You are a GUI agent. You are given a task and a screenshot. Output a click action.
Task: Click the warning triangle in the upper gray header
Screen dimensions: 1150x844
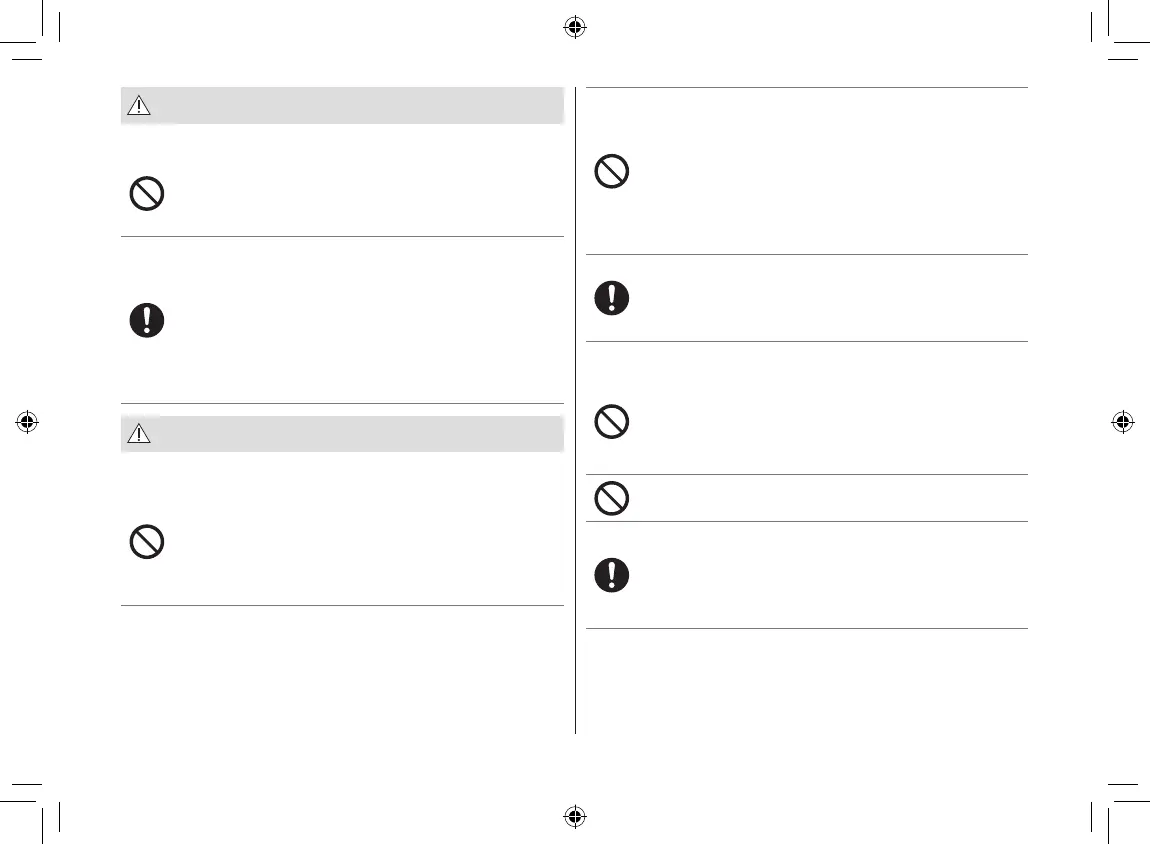[139, 105]
